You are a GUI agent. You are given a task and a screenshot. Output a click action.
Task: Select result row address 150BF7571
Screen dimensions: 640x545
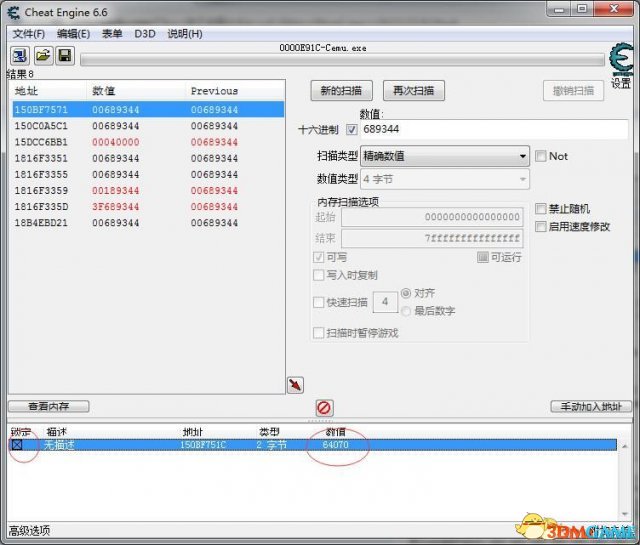(x=148, y=109)
